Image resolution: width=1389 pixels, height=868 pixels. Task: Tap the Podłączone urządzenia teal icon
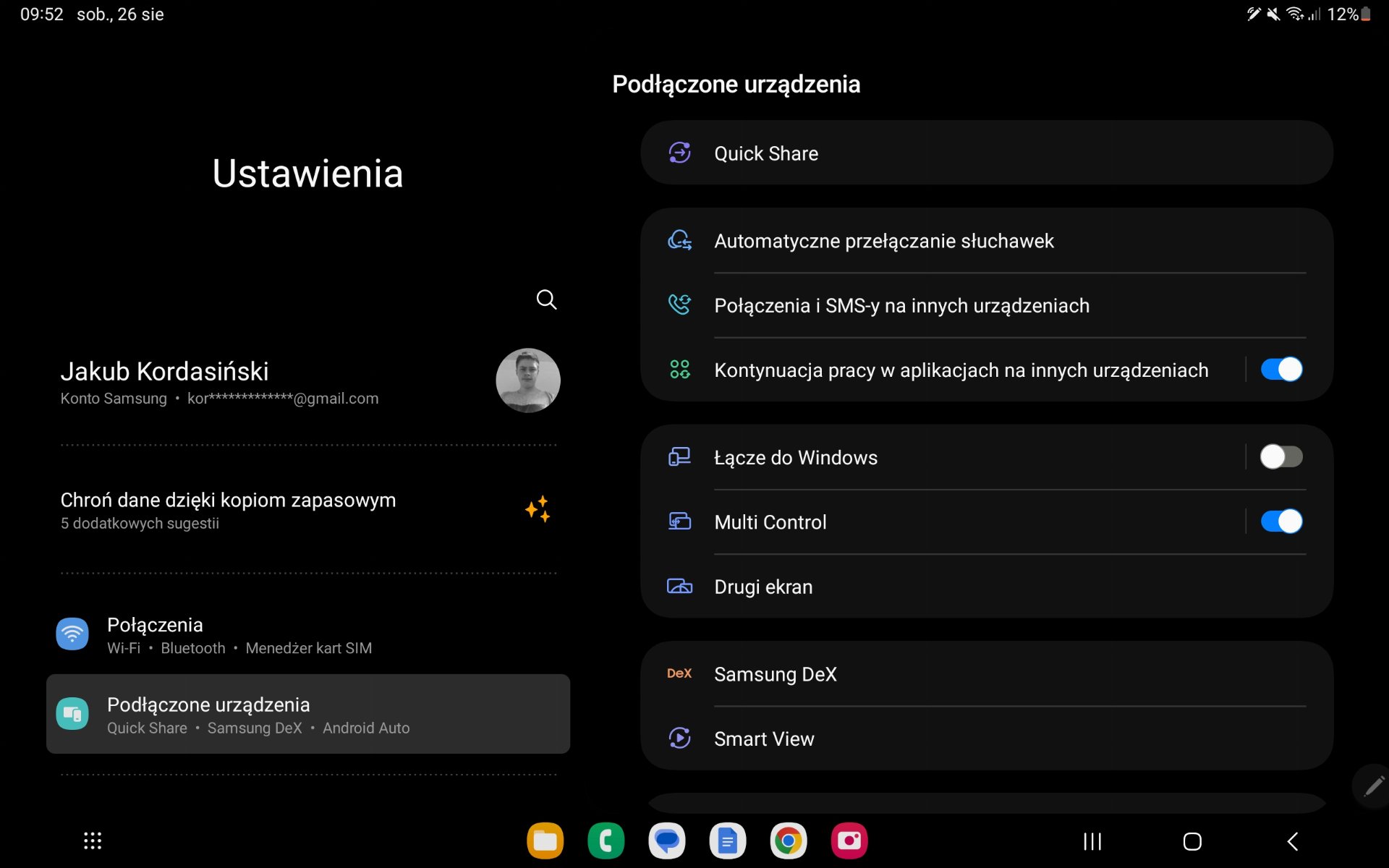pos(72,714)
